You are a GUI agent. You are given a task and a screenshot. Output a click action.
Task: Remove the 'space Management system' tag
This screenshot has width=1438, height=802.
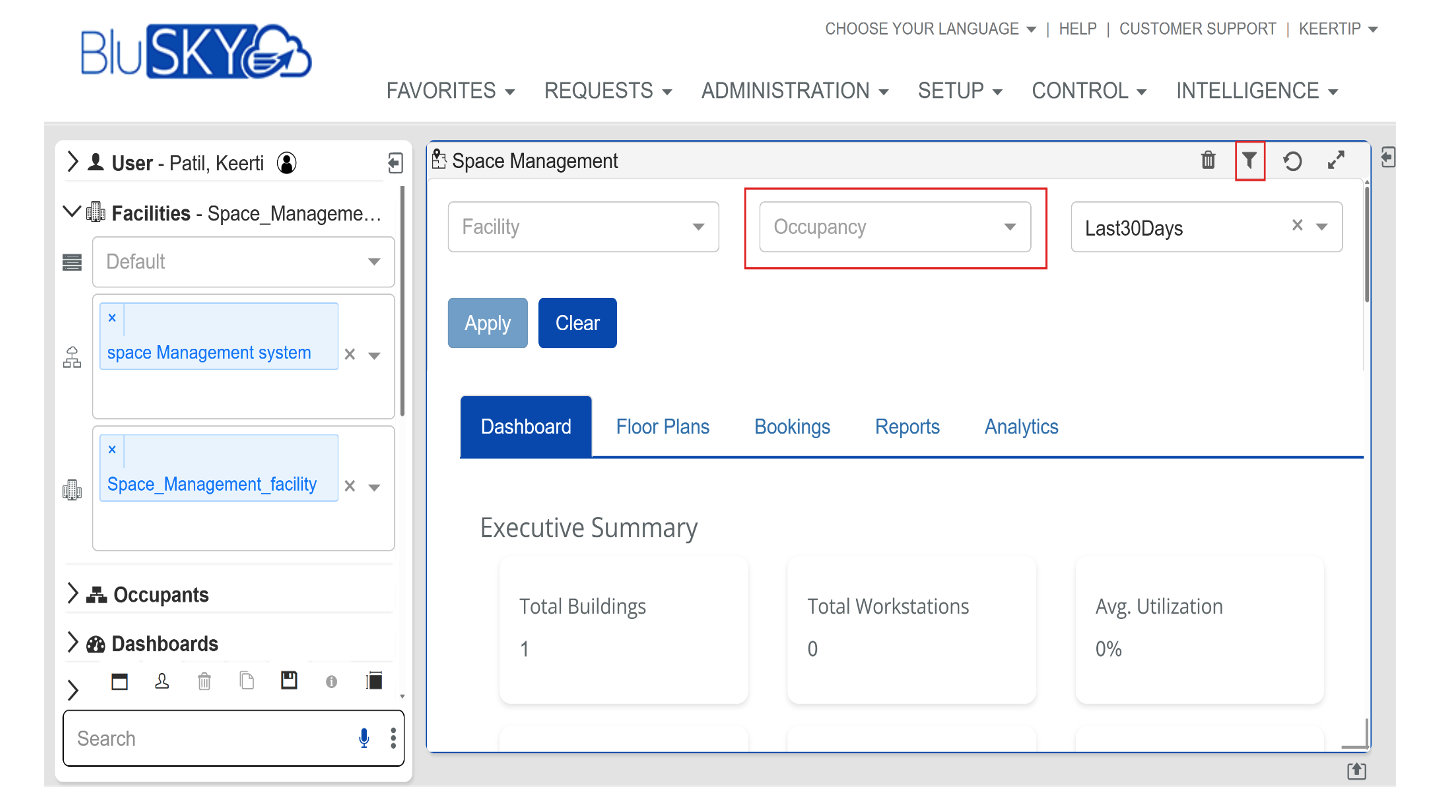[x=112, y=318]
